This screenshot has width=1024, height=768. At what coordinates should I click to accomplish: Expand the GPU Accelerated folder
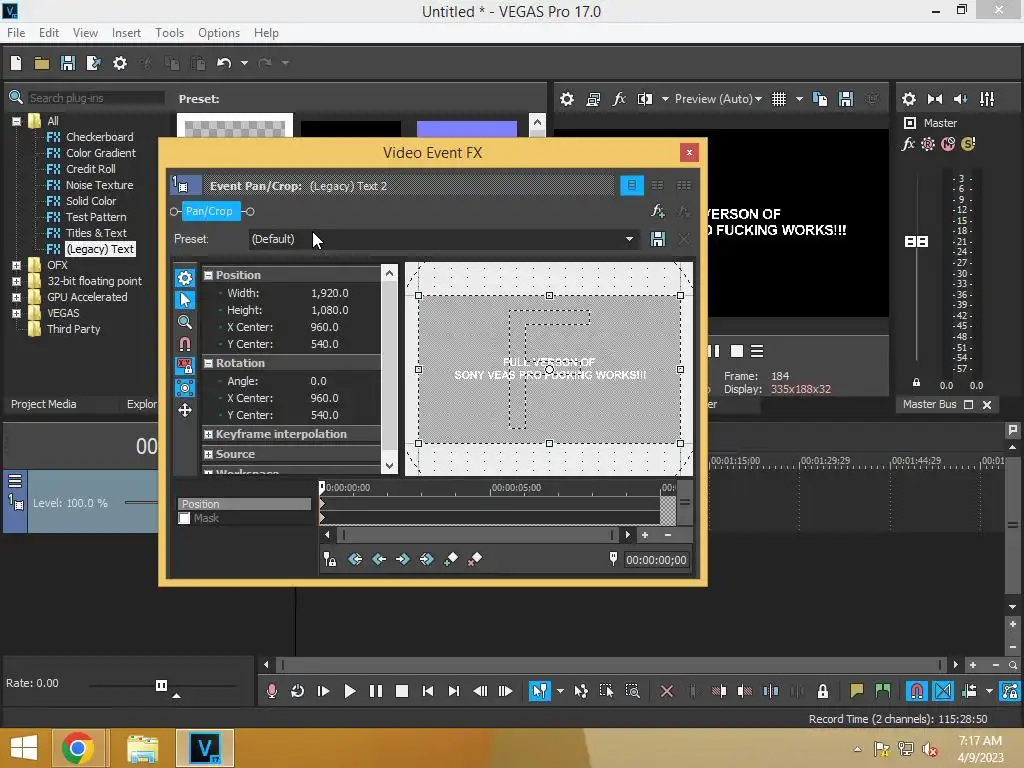tap(16, 297)
